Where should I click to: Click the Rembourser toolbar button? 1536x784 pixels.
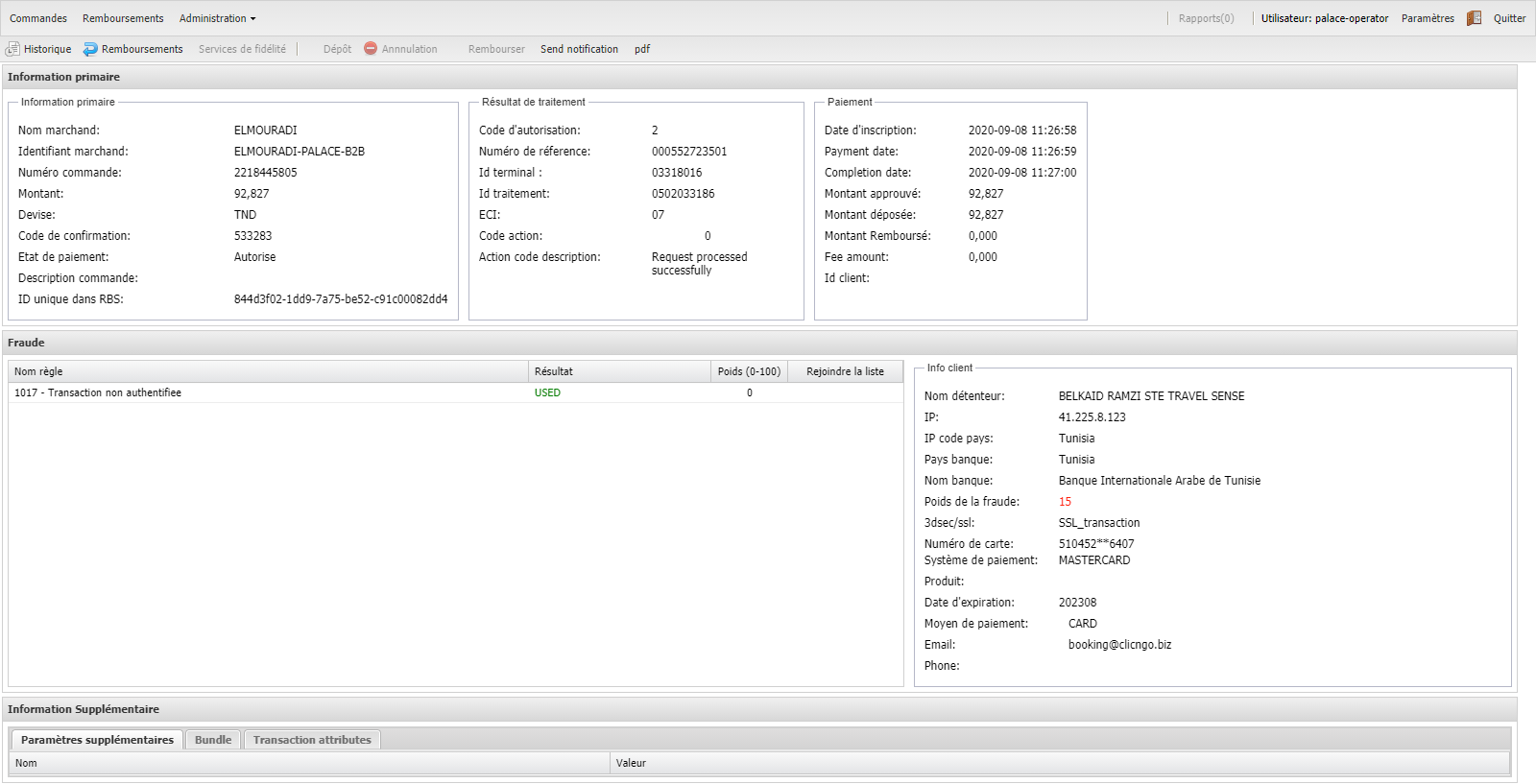496,49
